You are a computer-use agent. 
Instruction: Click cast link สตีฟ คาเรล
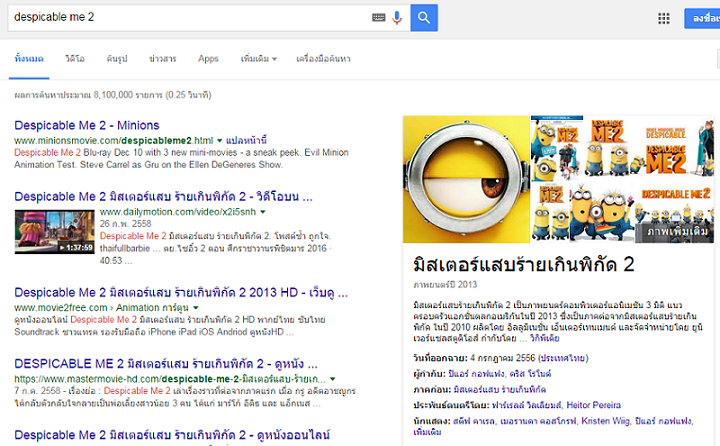[474, 421]
